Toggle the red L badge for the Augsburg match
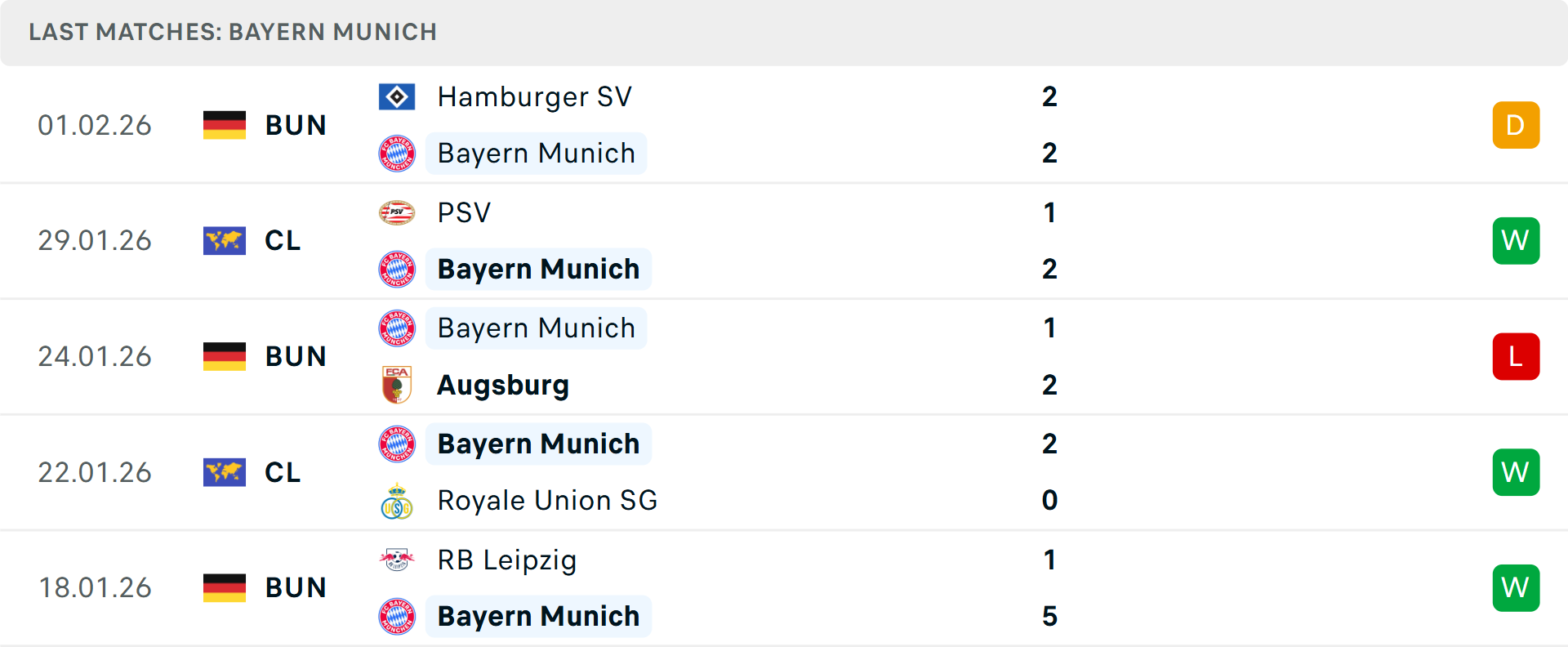The height and width of the screenshot is (647, 1568). point(1516,356)
